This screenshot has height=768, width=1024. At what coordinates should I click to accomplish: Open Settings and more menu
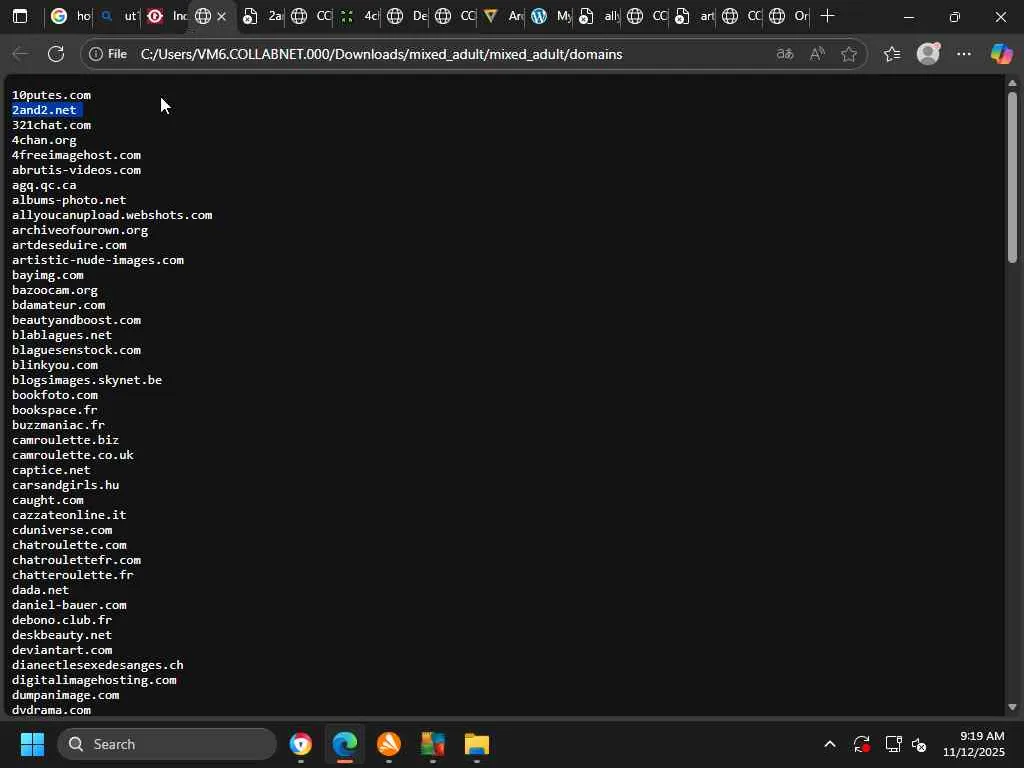coord(964,54)
